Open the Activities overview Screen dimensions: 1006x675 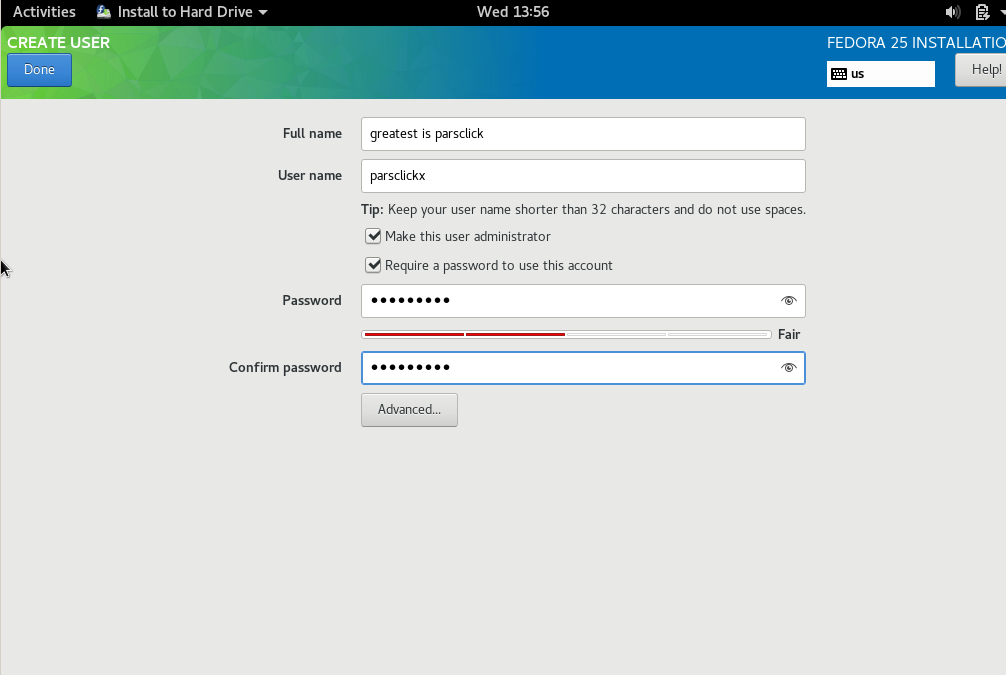[44, 12]
